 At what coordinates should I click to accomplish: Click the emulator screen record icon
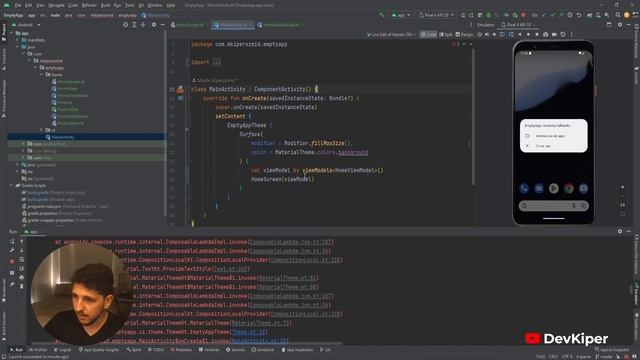tap(554, 35)
